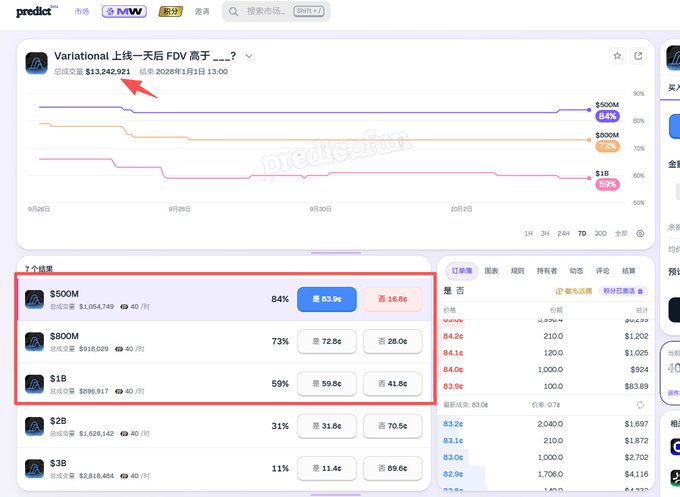
Task: Click the MW badge in header
Action: [x=124, y=11]
